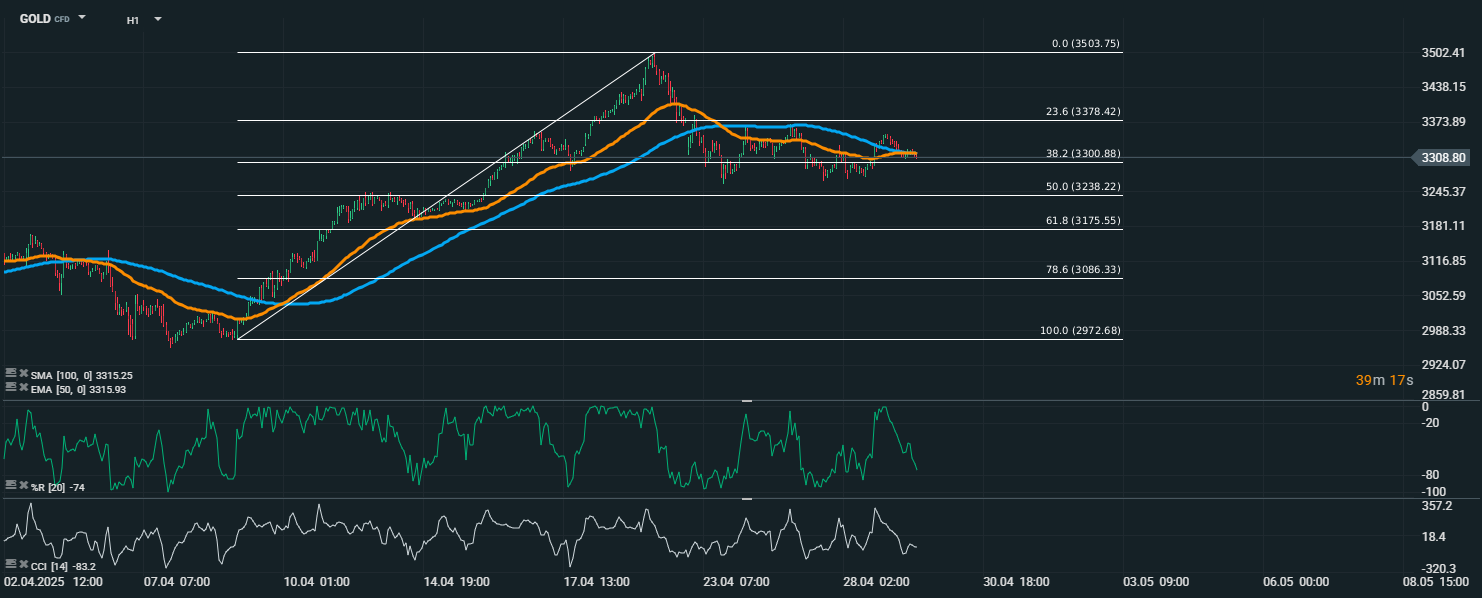Remove the SMA 100 indicator
The height and width of the screenshot is (598, 1482).
(x=23, y=373)
